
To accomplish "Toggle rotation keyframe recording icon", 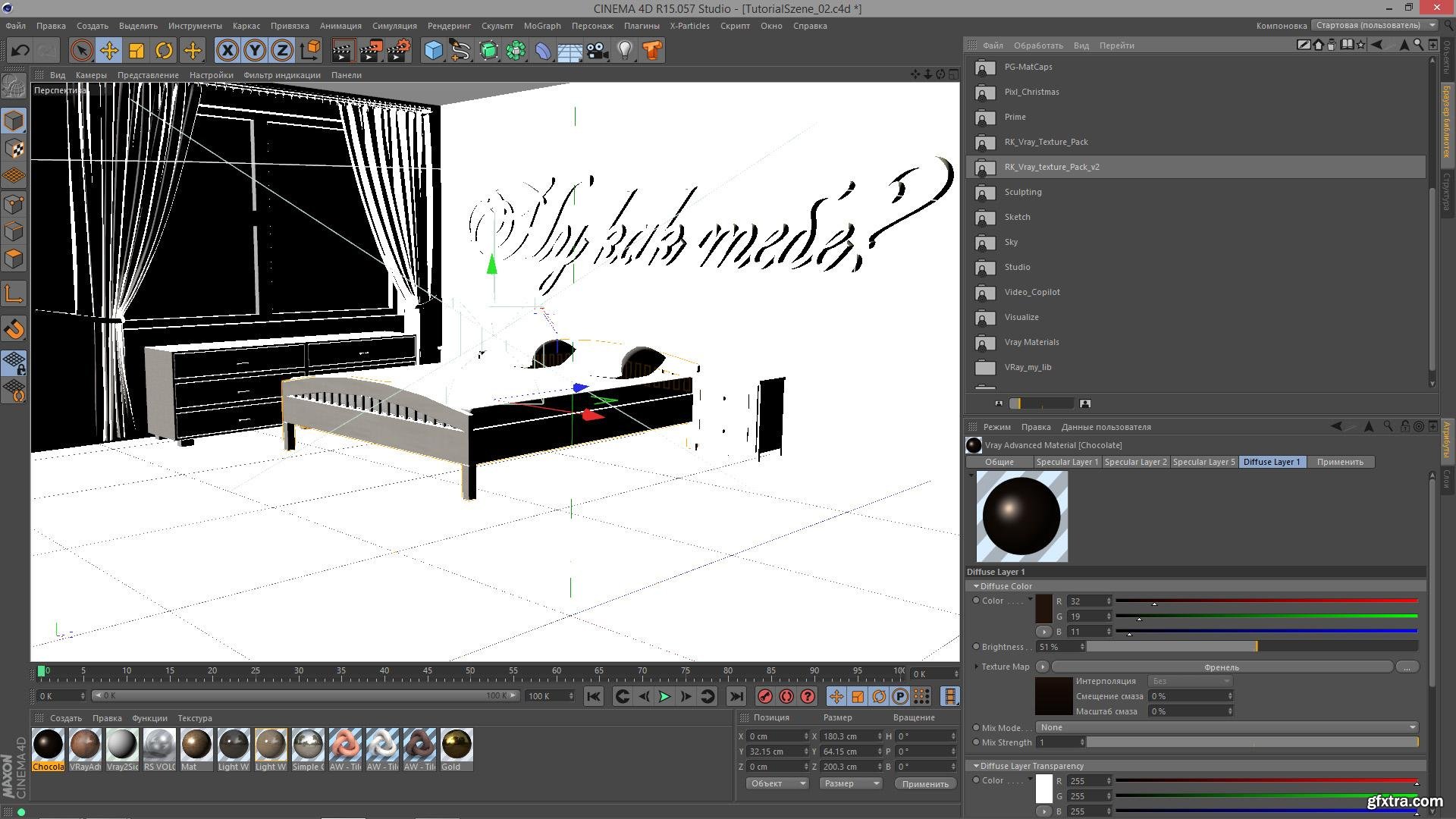I will tap(879, 696).
